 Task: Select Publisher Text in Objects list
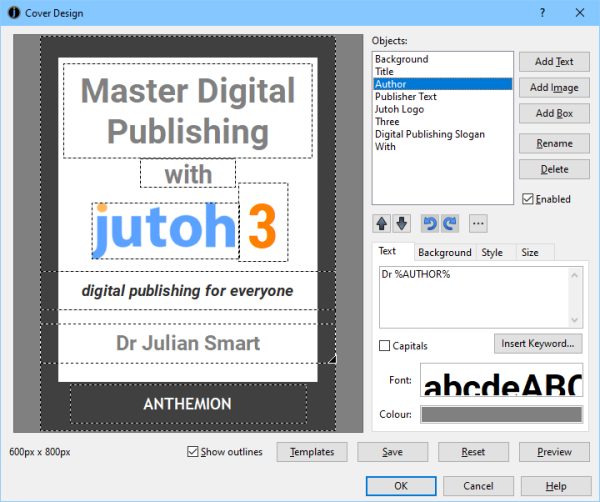[442, 96]
